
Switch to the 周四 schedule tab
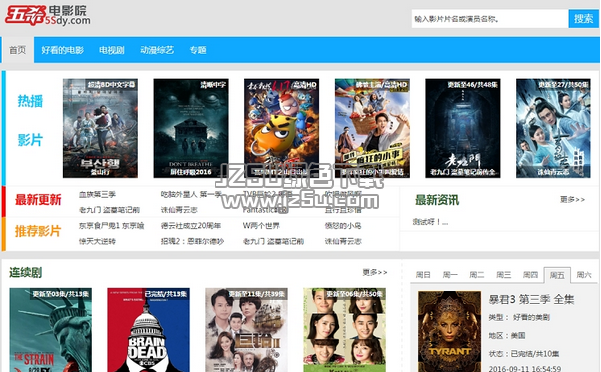(530, 275)
